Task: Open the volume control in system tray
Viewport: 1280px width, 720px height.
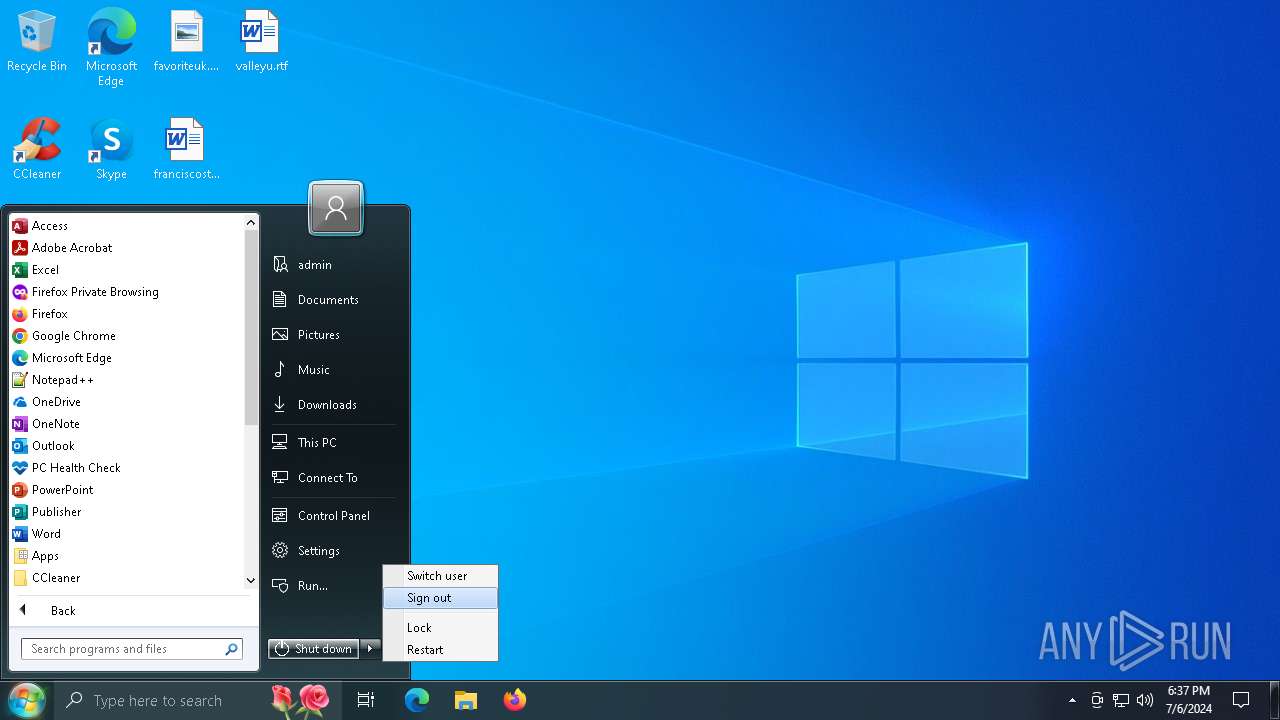Action: [1145, 700]
